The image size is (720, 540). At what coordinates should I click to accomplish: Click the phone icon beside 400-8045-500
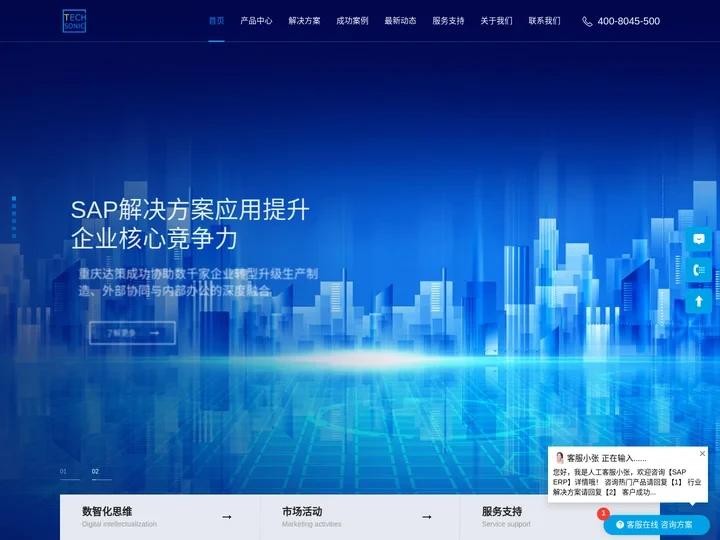coord(587,22)
